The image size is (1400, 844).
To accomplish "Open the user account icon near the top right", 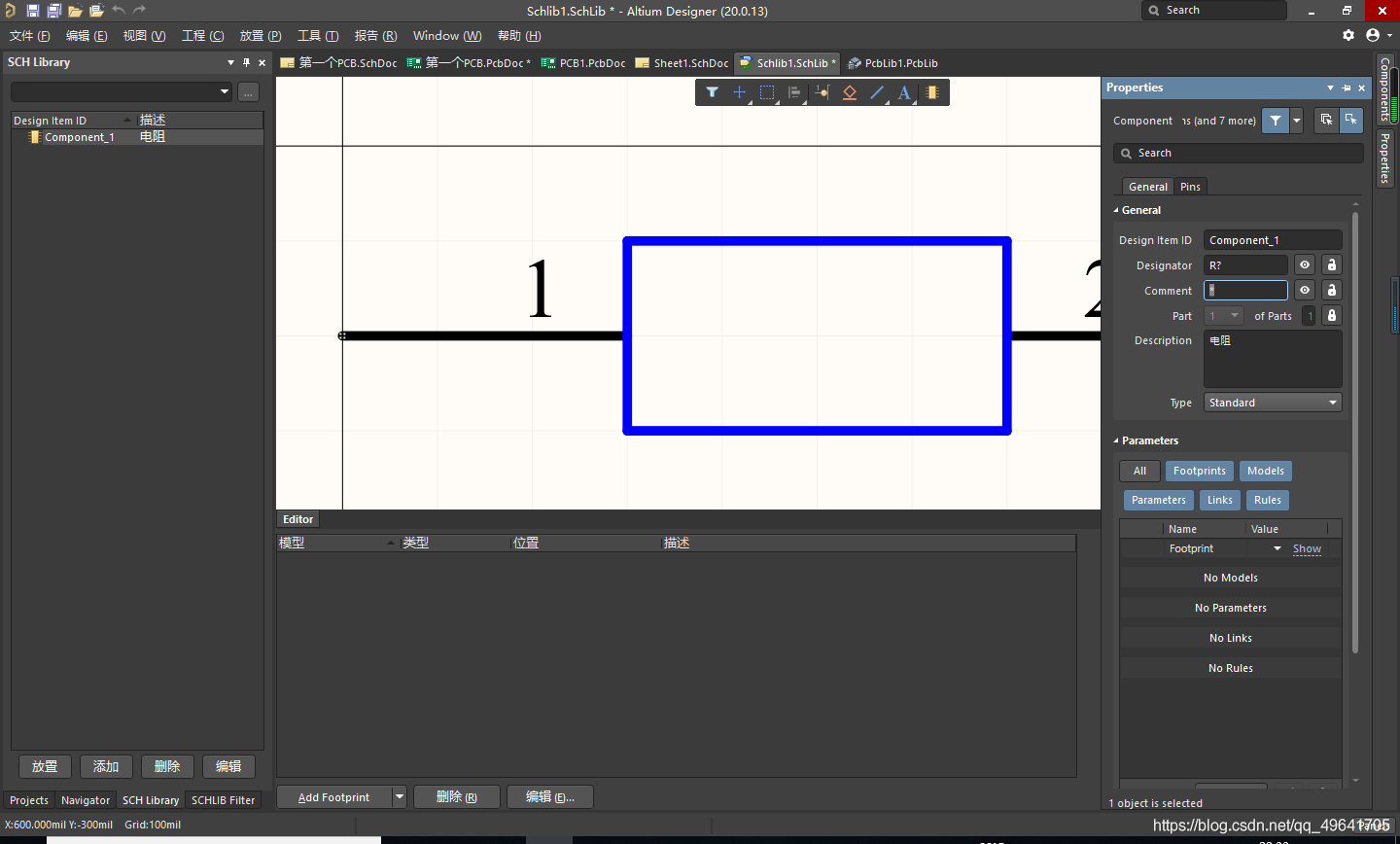I will 1373,35.
